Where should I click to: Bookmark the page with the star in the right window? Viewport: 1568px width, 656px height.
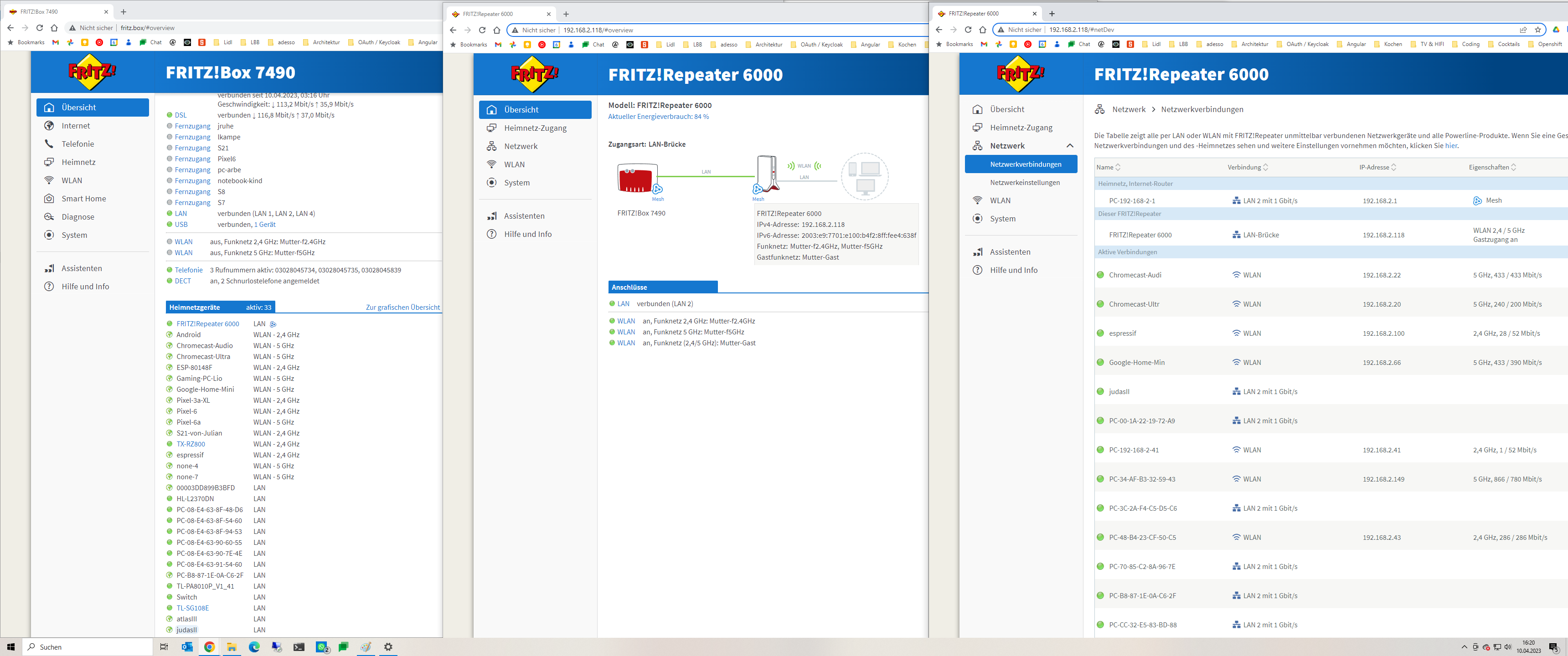click(1538, 30)
